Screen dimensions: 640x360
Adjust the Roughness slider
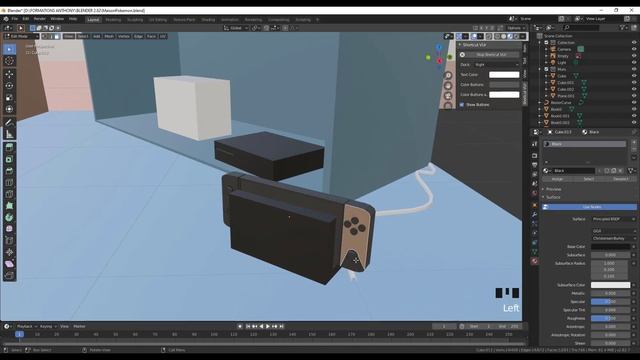[x=611, y=318]
